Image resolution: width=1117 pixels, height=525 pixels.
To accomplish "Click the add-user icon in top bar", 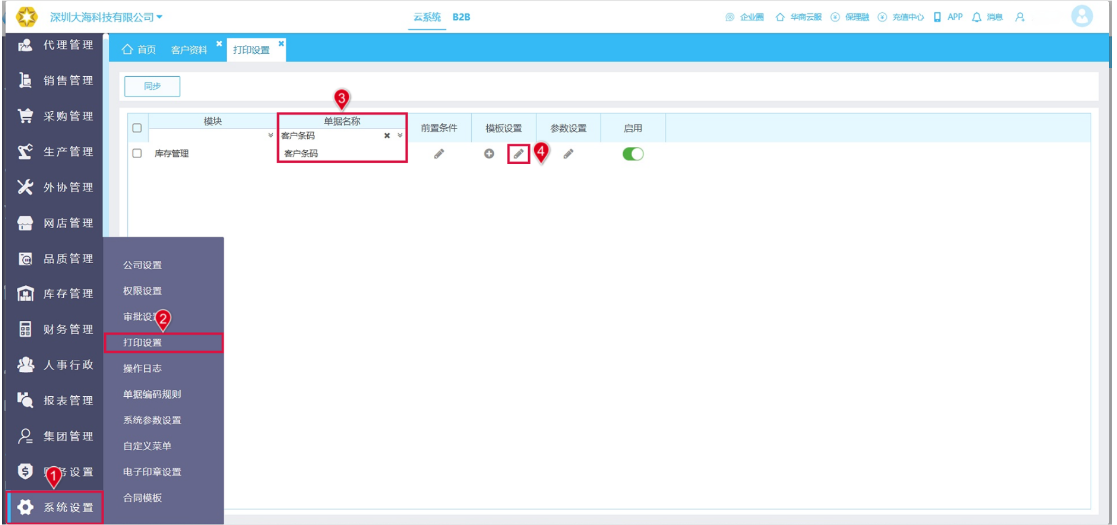I will [1020, 17].
